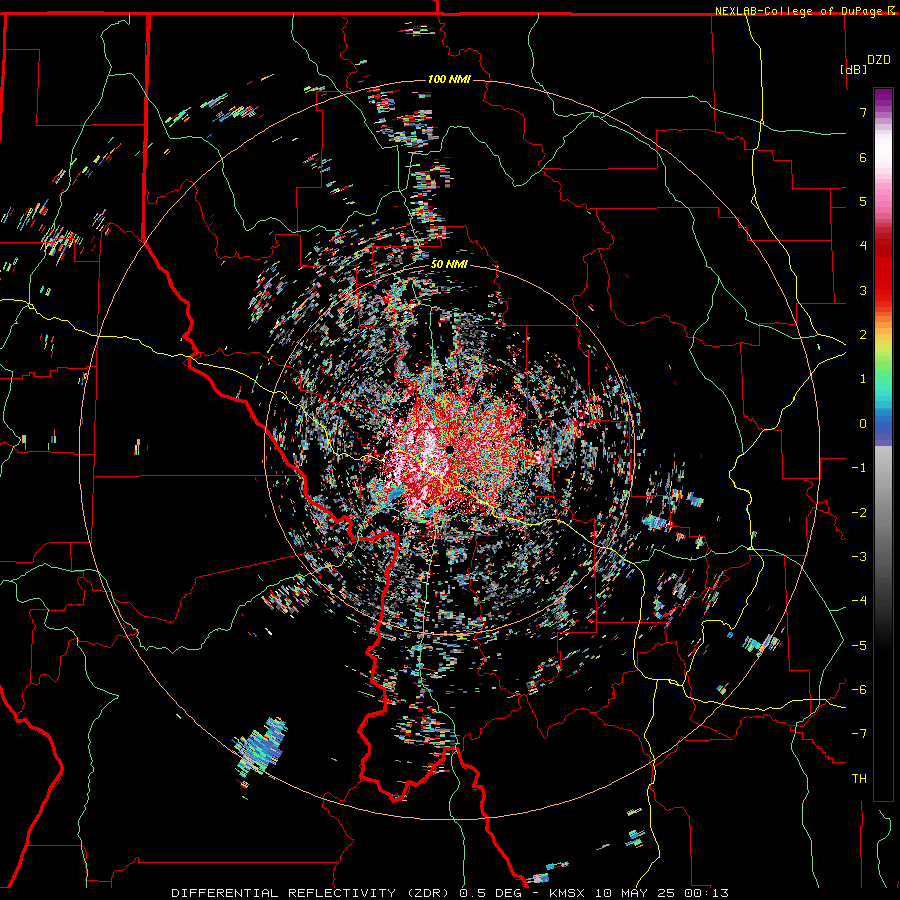900x900 pixels.
Task: Select the -1 value on color scale
Action: (x=859, y=468)
